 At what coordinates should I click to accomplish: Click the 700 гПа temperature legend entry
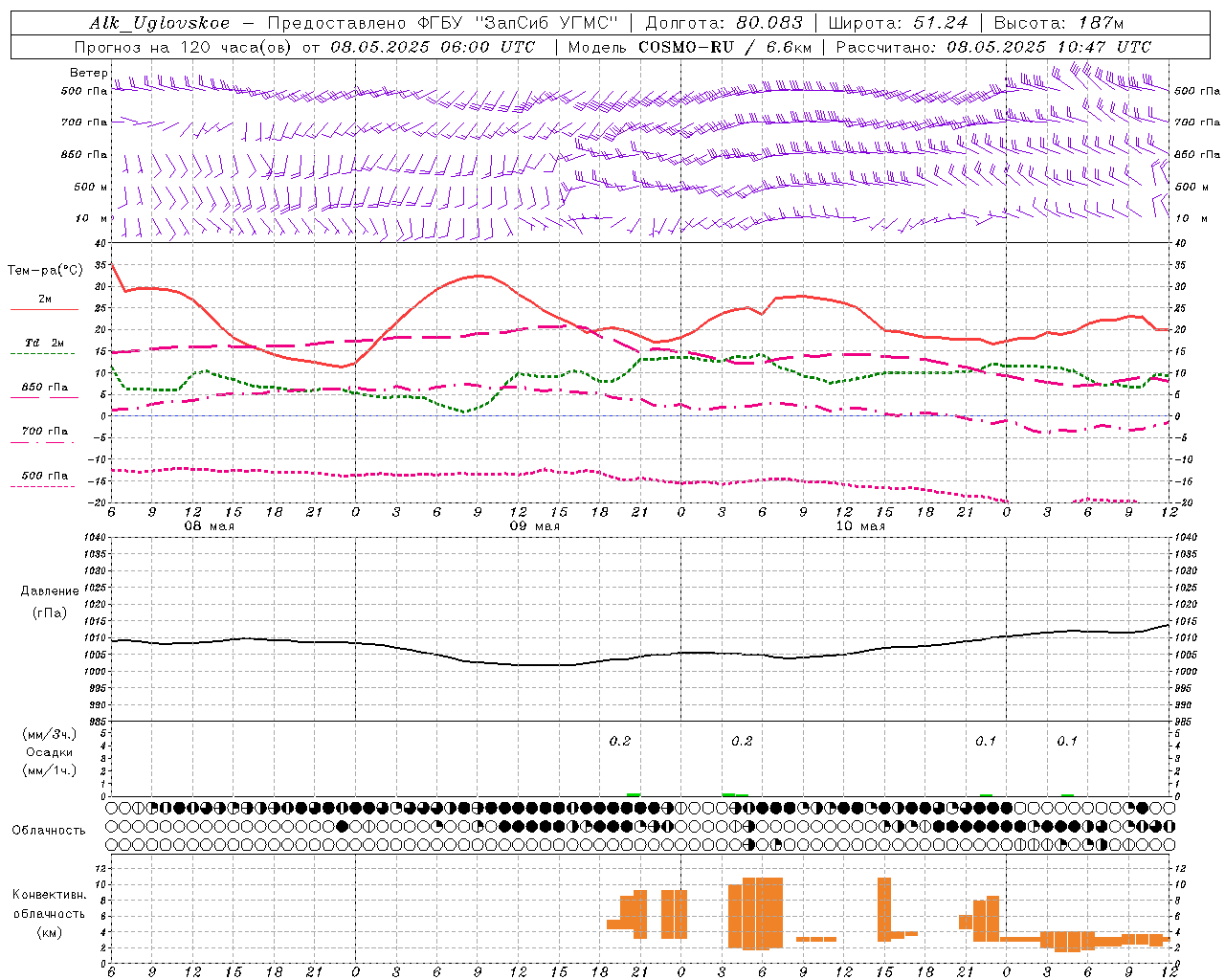coord(44,434)
